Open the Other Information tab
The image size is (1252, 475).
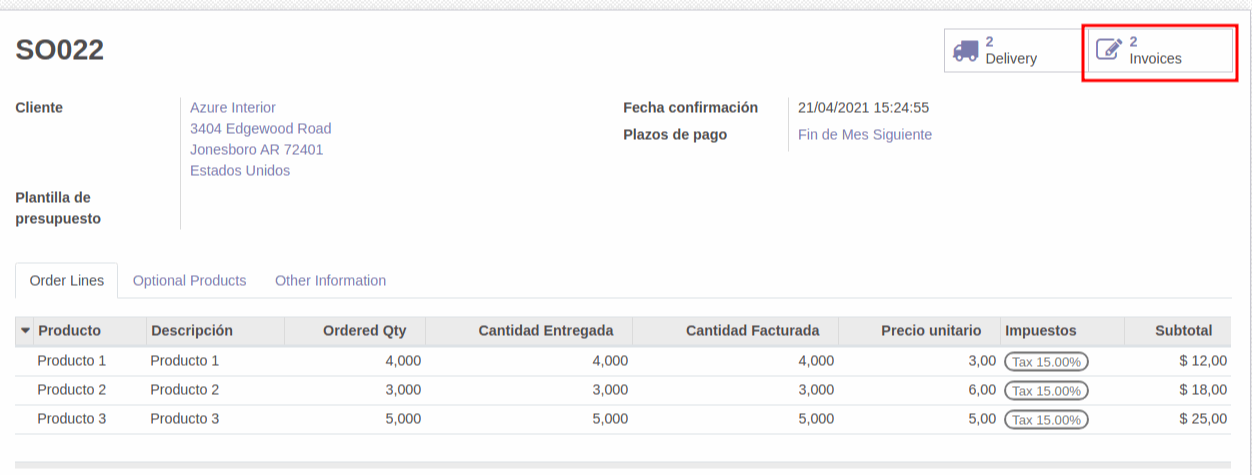coord(330,281)
